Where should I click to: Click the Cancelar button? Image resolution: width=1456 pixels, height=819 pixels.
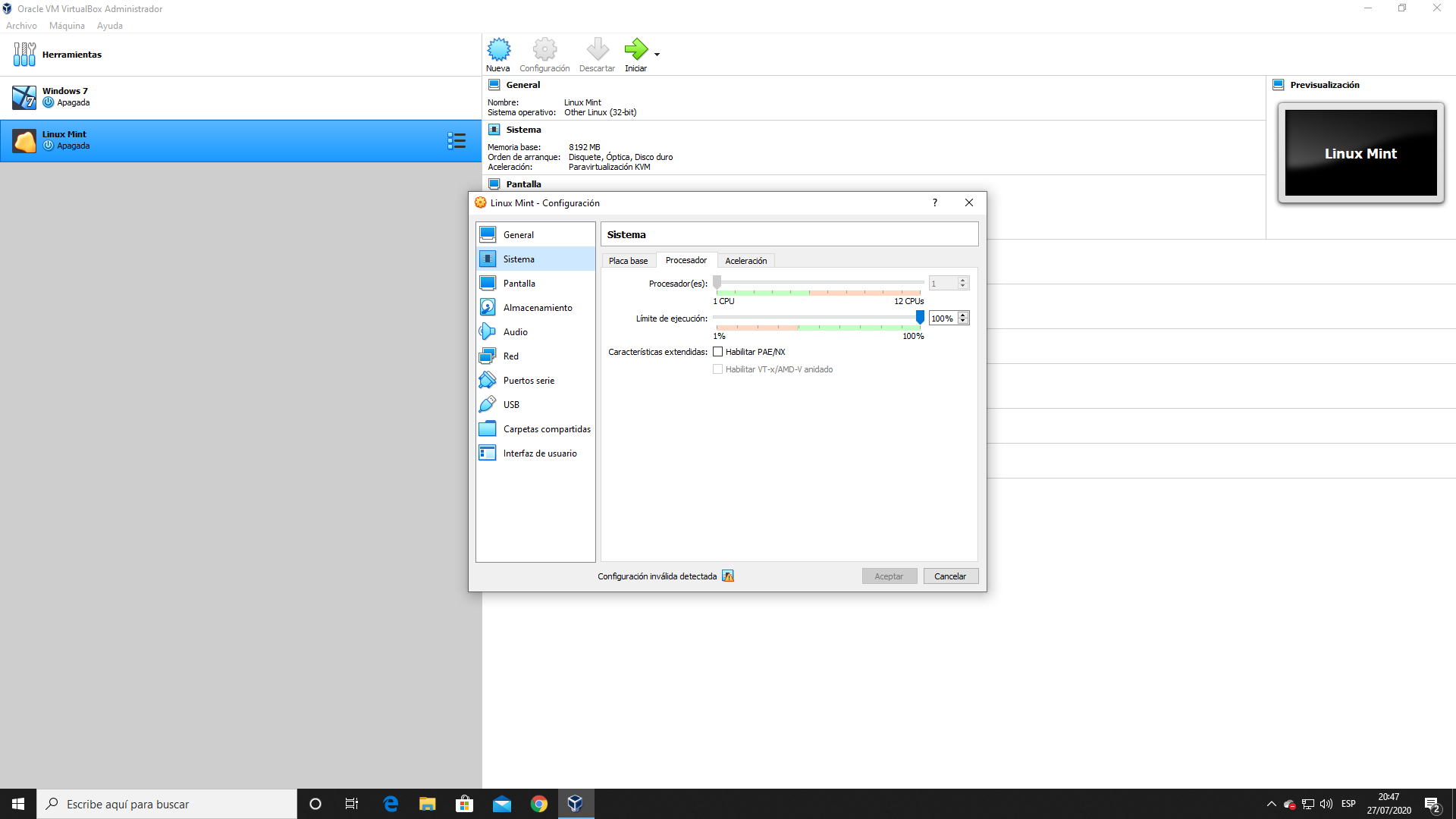[950, 576]
